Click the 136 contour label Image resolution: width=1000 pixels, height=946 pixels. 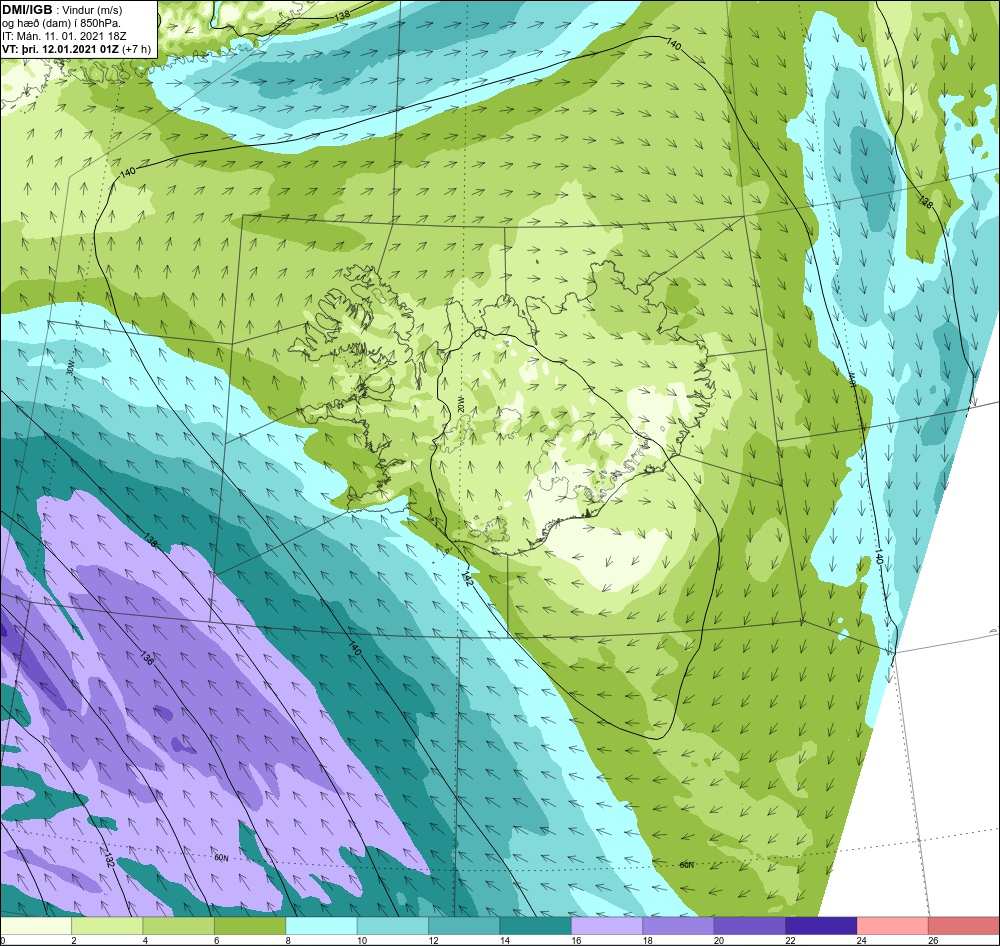point(147,658)
